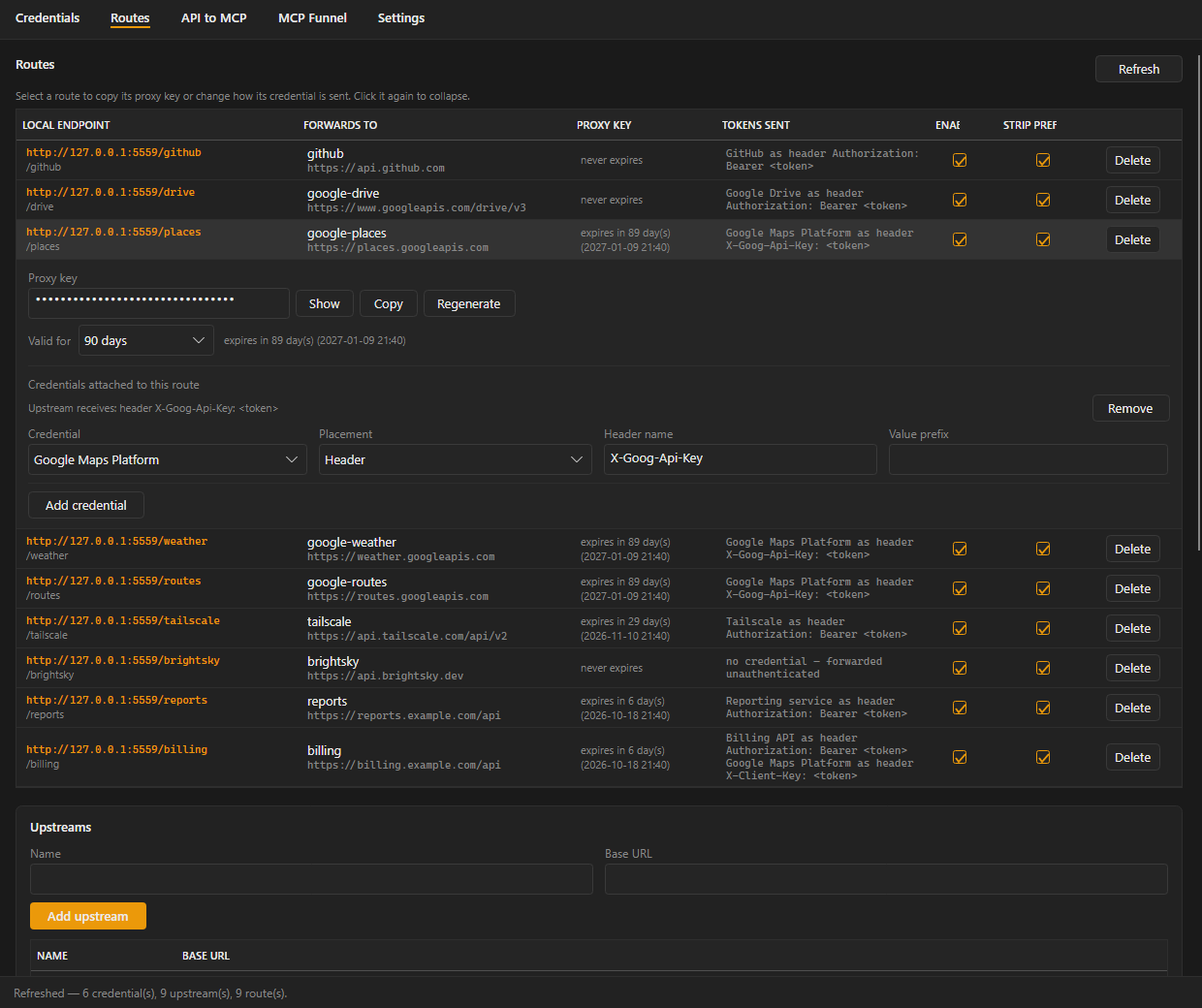Click the FORWARDS TO column header

point(340,125)
